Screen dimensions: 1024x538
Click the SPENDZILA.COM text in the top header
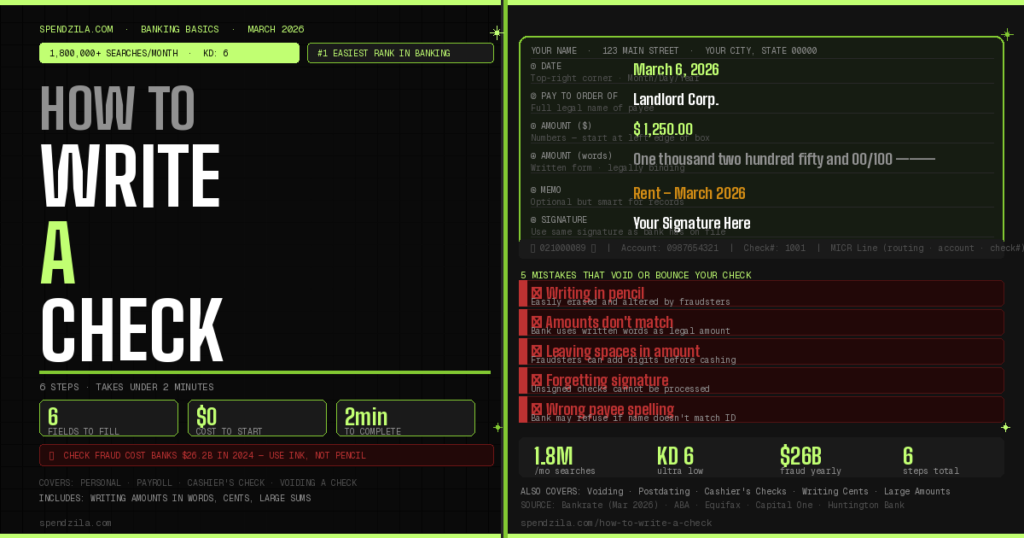[x=75, y=29]
